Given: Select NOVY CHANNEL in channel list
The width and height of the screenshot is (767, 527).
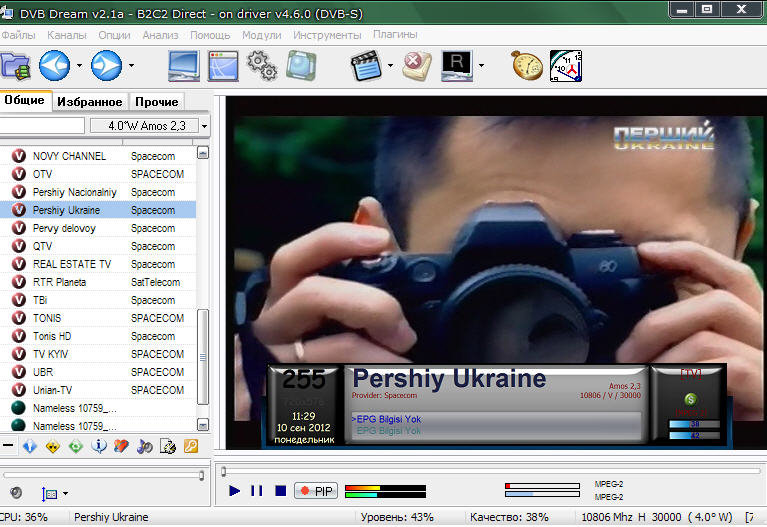Looking at the screenshot, I should (x=98, y=156).
